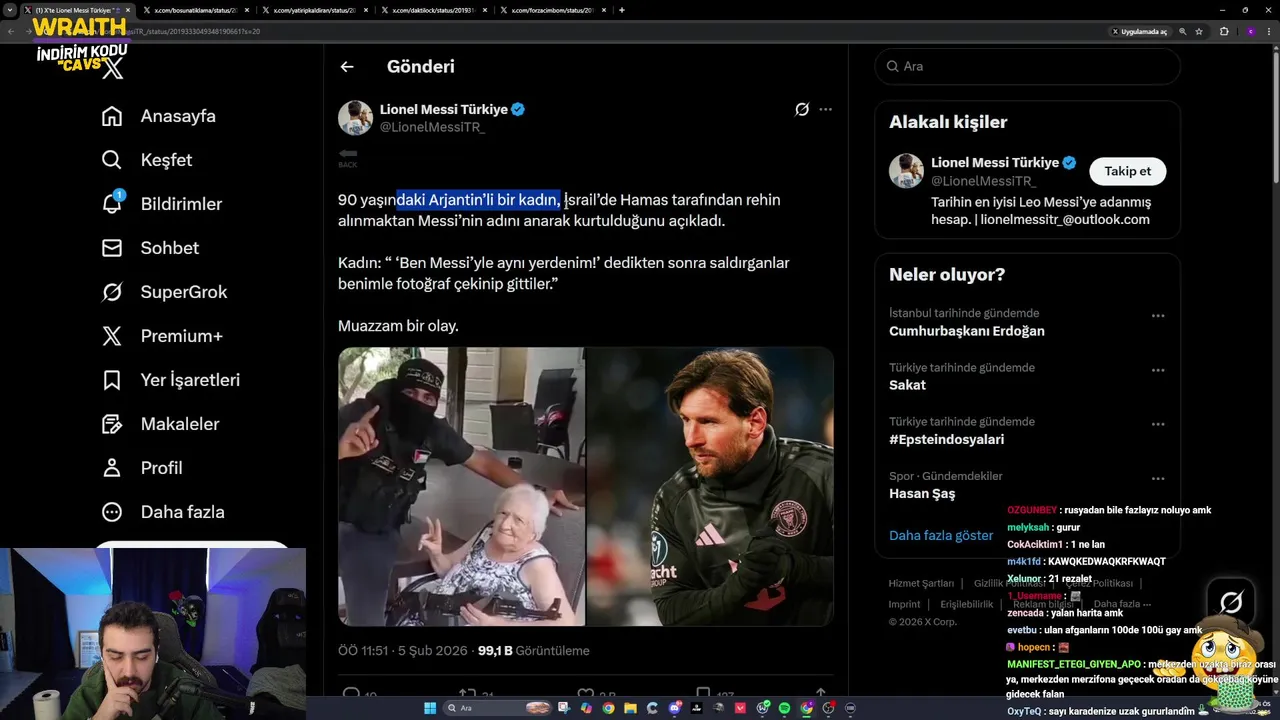Screen dimensions: 1280x720
Task: Click Hizmet Şartları footer link
Action: tap(921, 583)
